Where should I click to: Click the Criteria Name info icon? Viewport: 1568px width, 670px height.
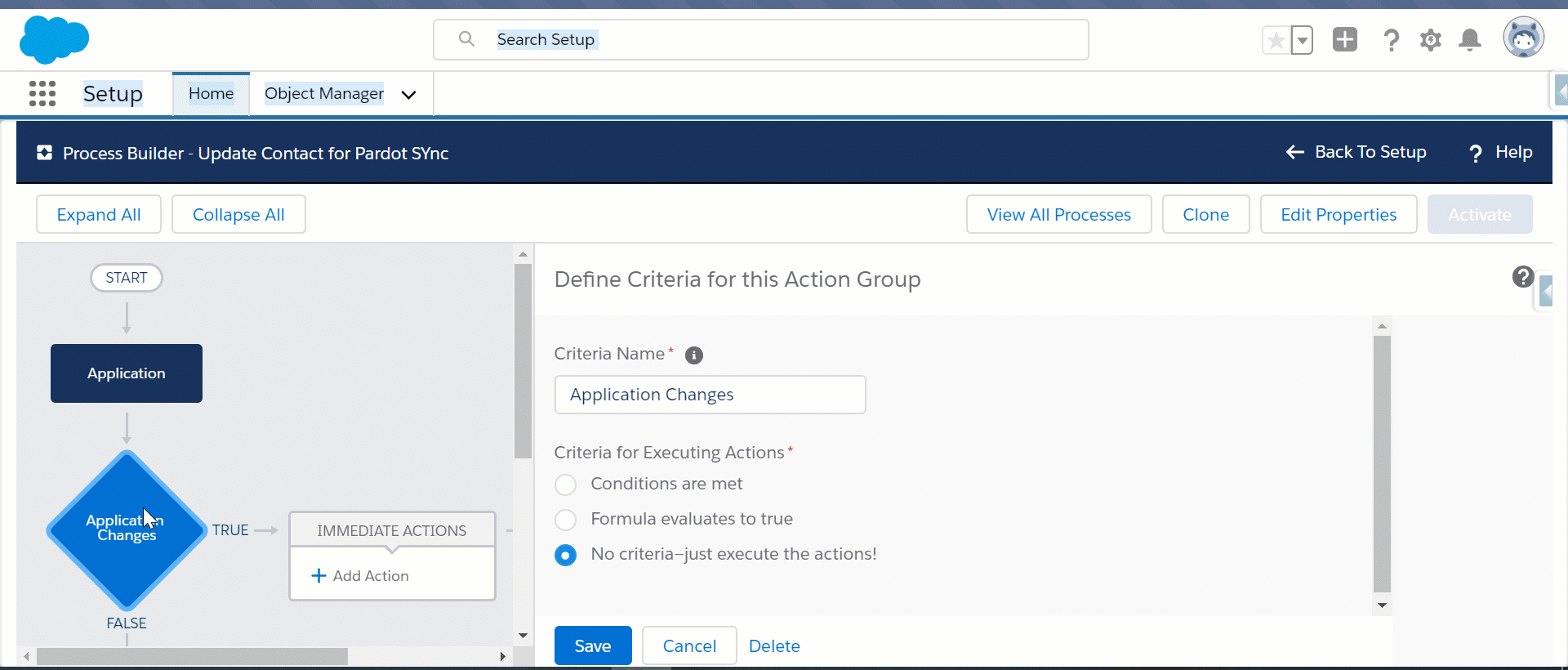[693, 355]
